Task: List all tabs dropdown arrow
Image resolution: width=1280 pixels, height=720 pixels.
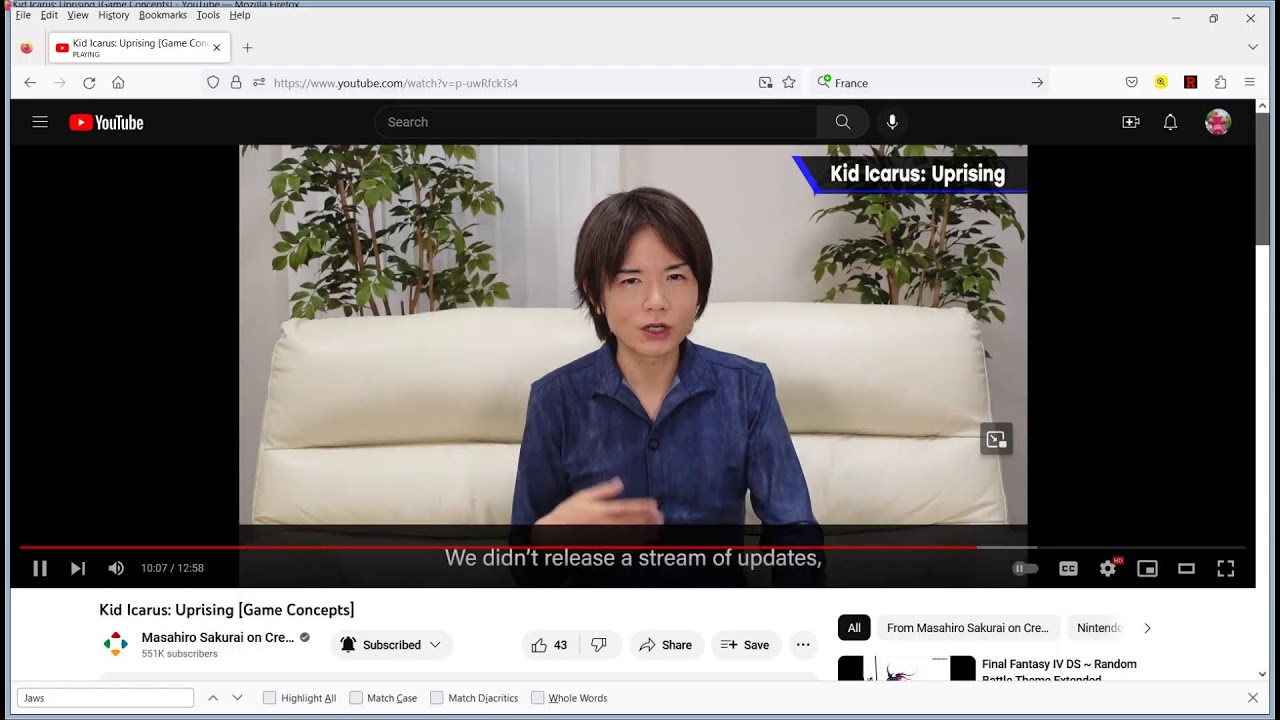Action: (x=1253, y=47)
